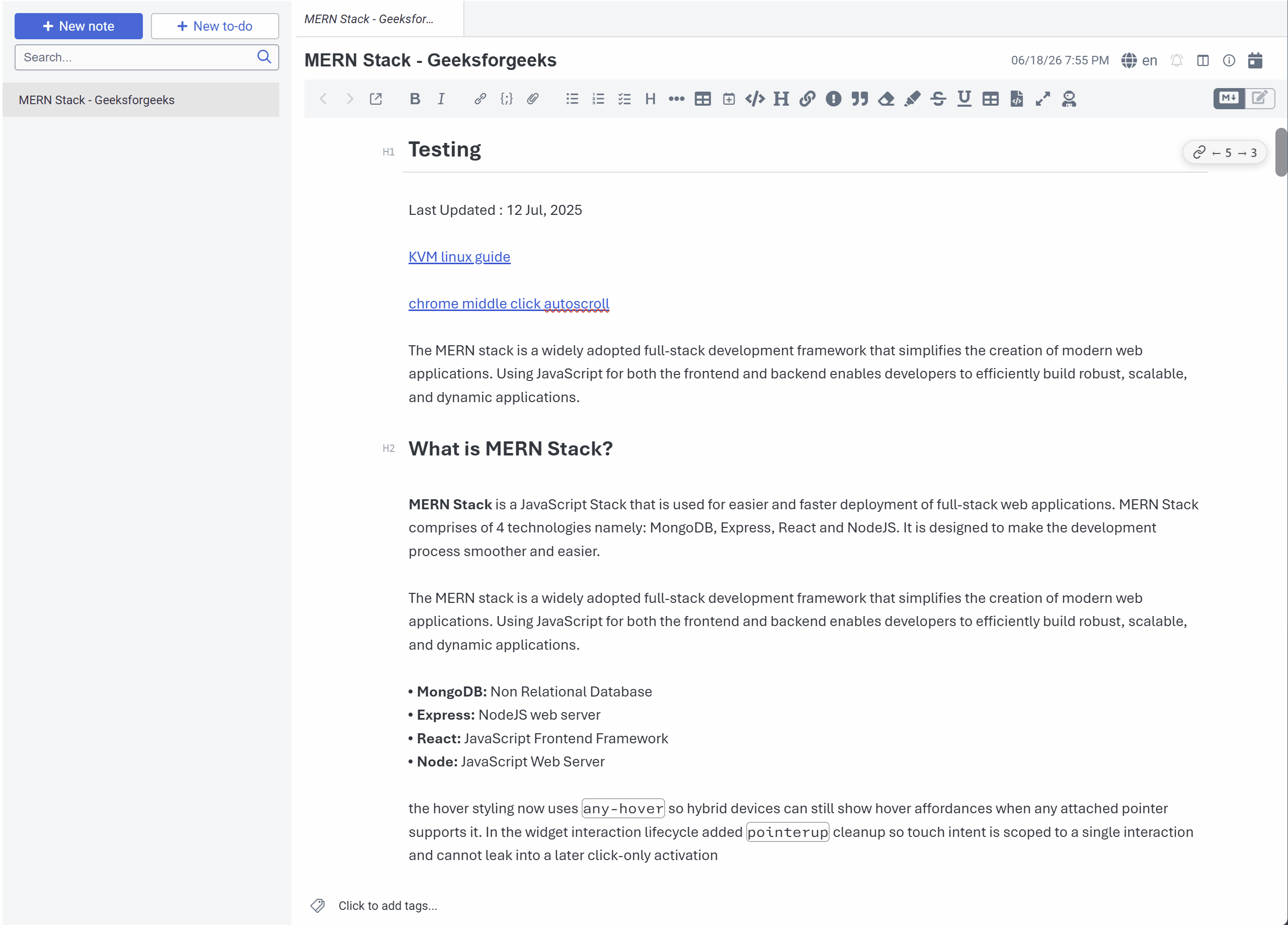Image resolution: width=1288 pixels, height=925 pixels.
Task: Click the 'MongoDB:' bullet item
Action: [530, 691]
